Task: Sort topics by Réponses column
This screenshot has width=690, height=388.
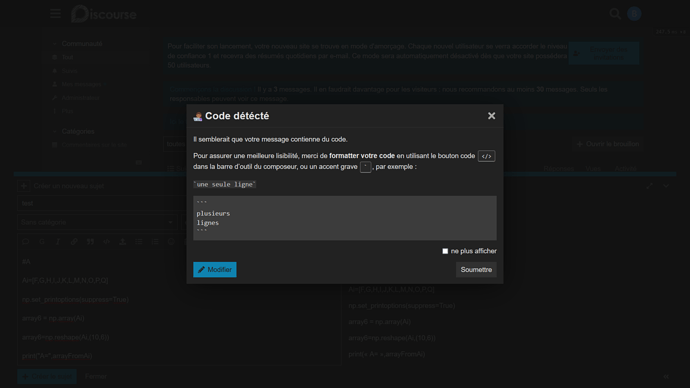Action: click(x=558, y=168)
